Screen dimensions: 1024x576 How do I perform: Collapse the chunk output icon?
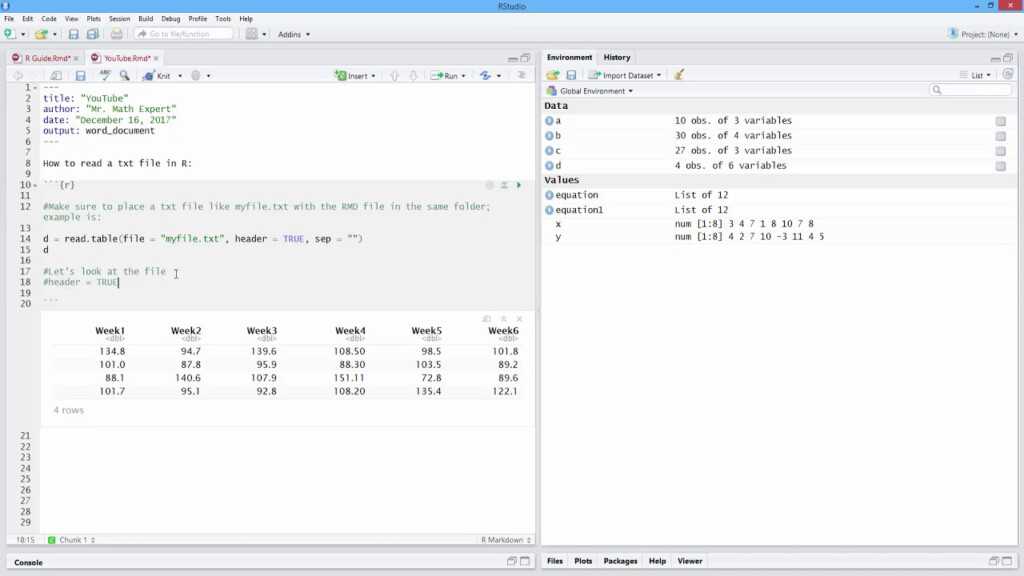tap(504, 319)
